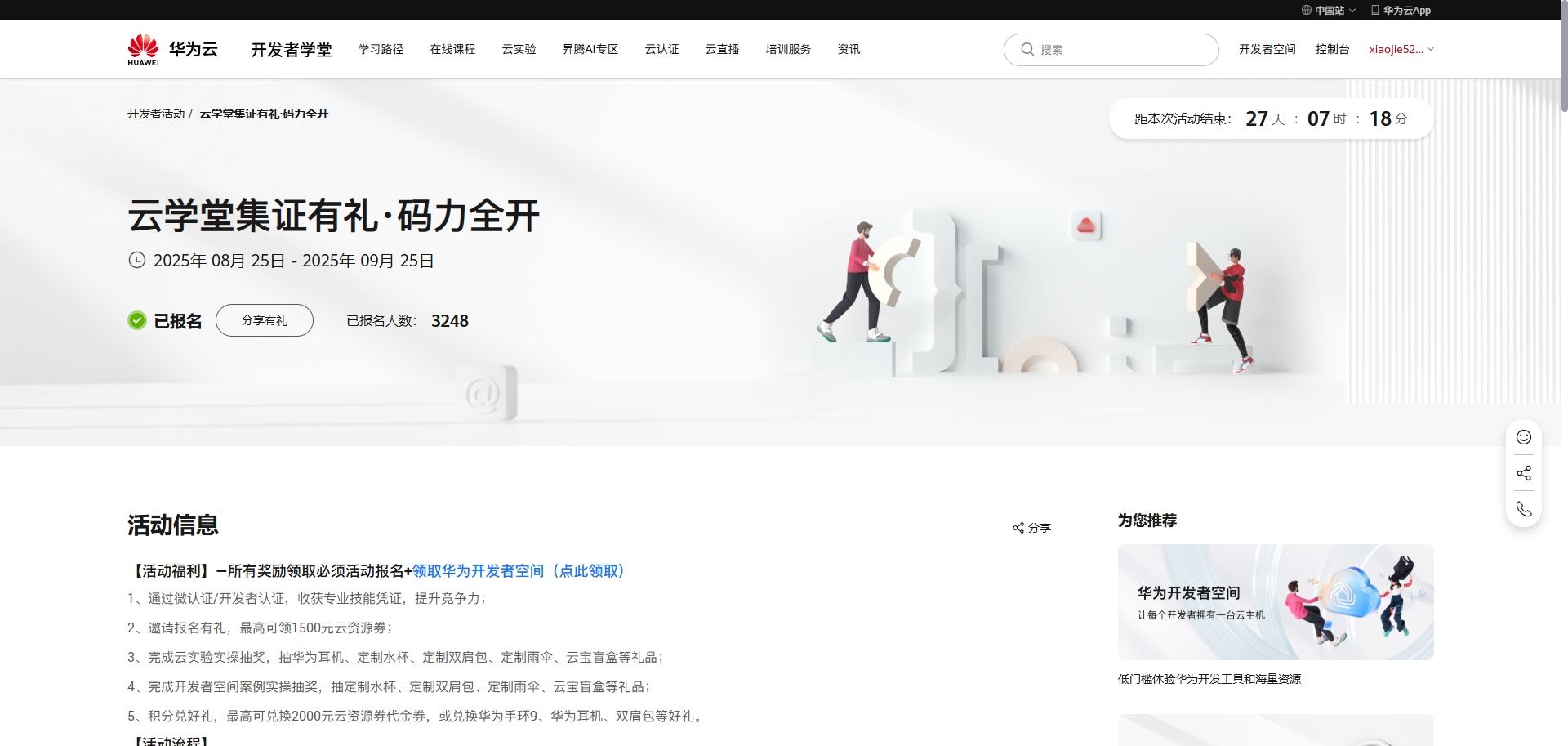Expand the xiaojie52 account dropdown
The height and width of the screenshot is (746, 1568).
[x=1400, y=49]
